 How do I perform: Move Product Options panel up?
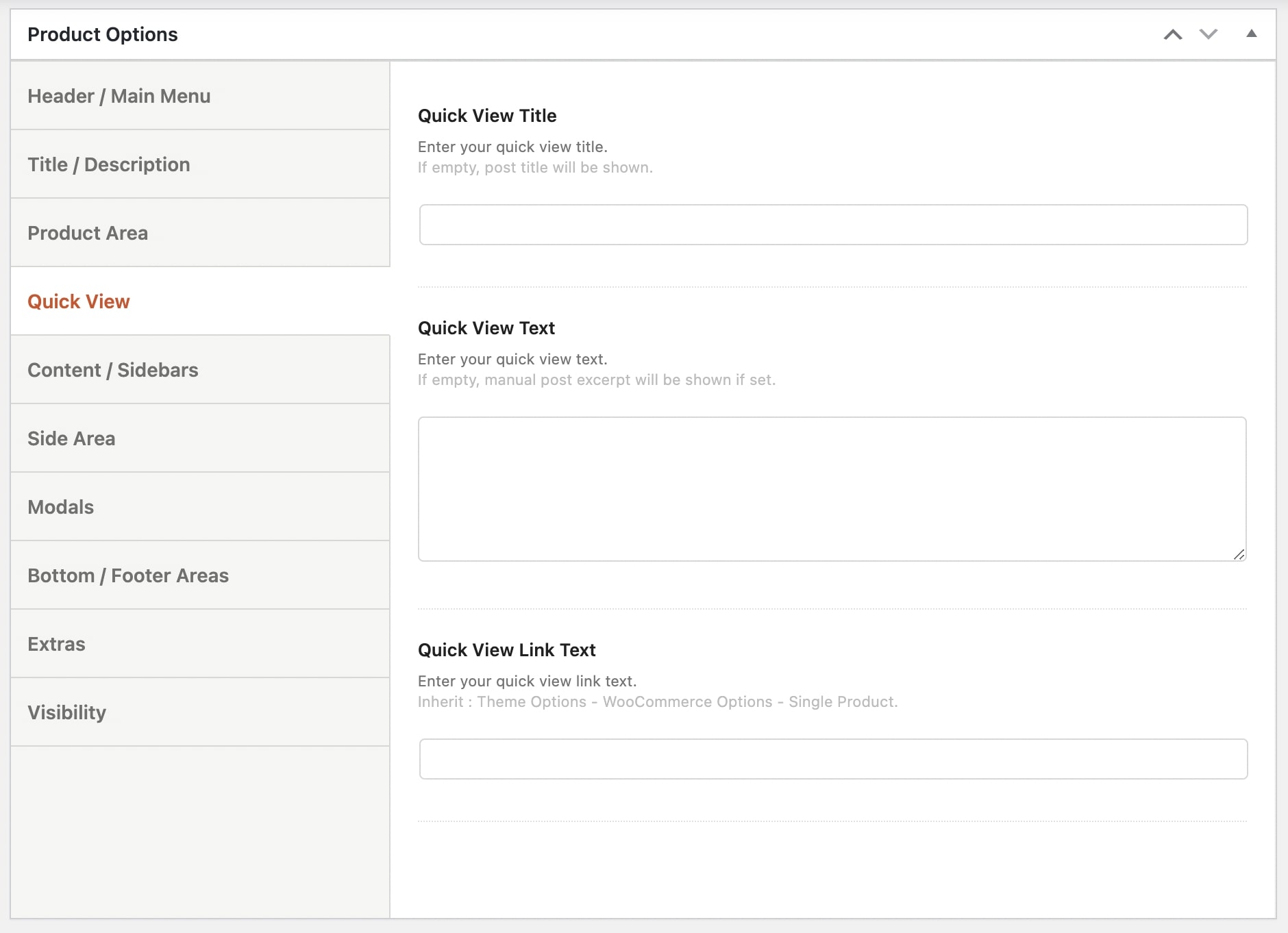tap(1173, 34)
